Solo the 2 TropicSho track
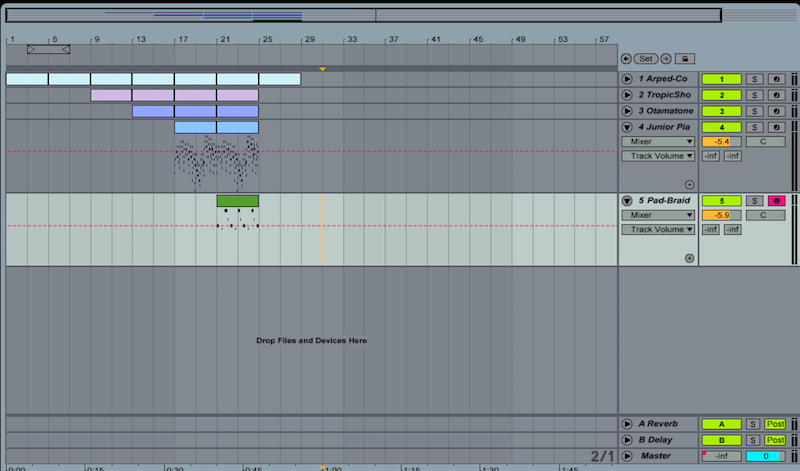800x471 pixels. 755,95
